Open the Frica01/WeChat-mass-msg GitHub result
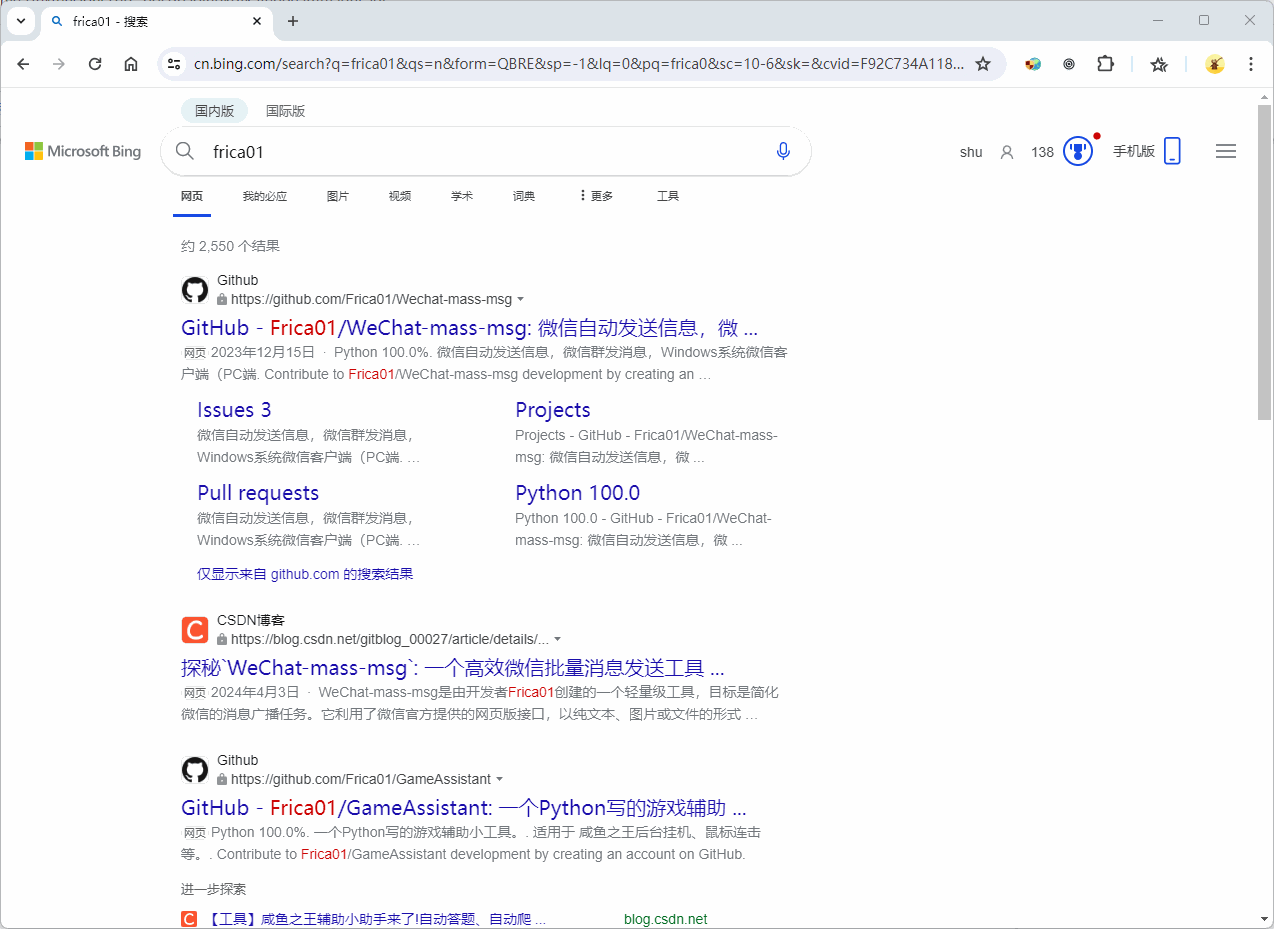The image size is (1274, 929). 469,327
